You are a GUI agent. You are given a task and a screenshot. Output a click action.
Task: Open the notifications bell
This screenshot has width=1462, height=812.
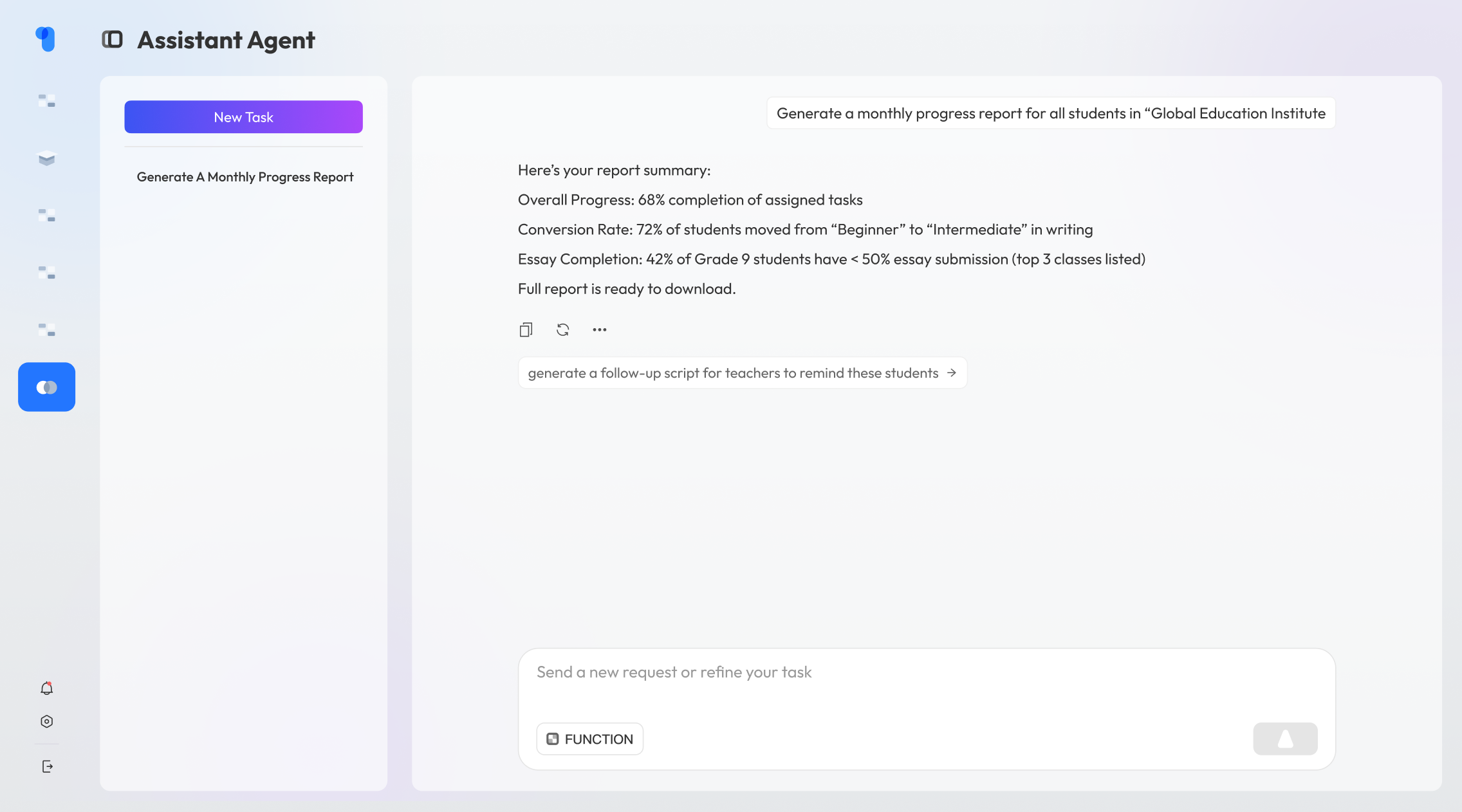(46, 688)
